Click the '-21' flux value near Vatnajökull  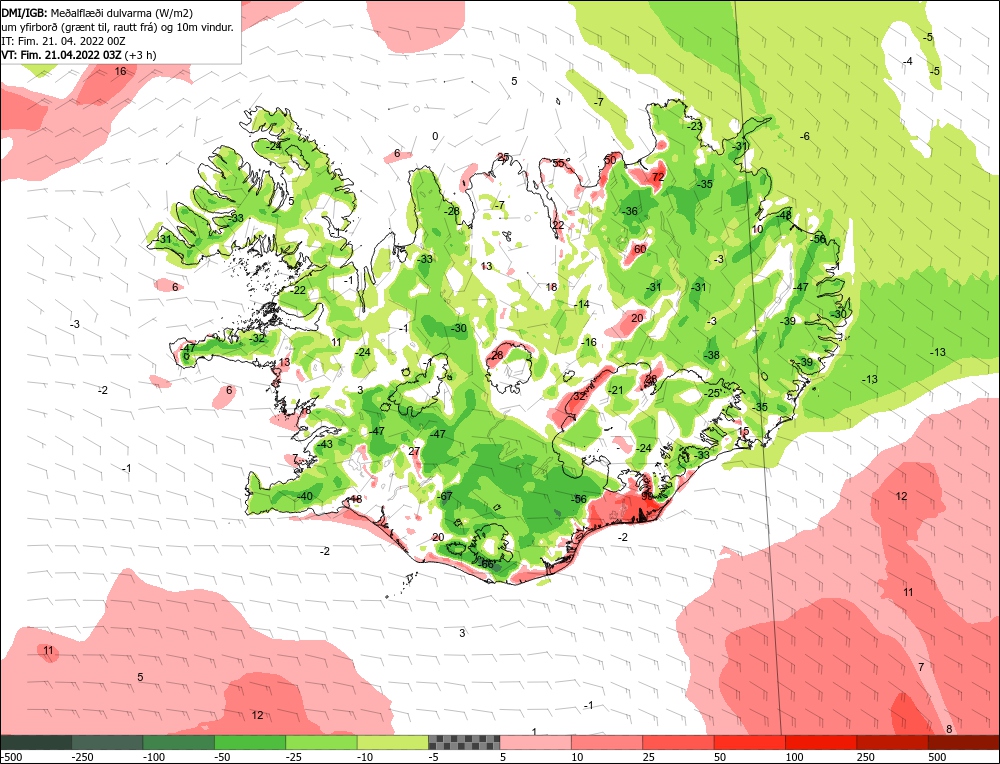coord(615,390)
